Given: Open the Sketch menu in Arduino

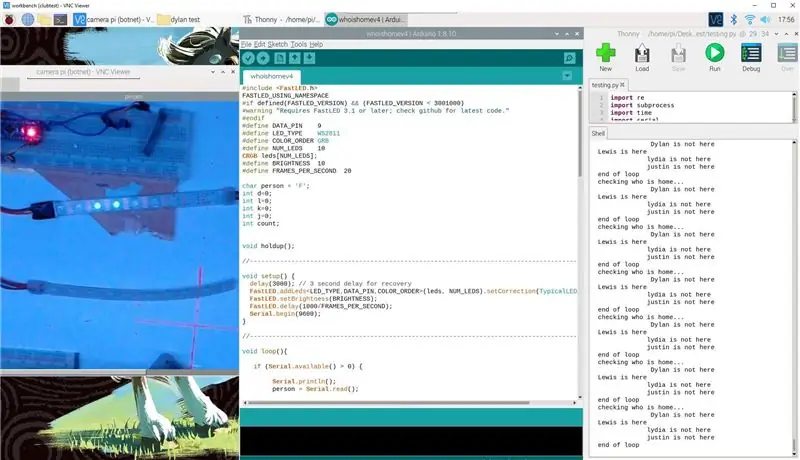Looking at the screenshot, I should (278, 44).
